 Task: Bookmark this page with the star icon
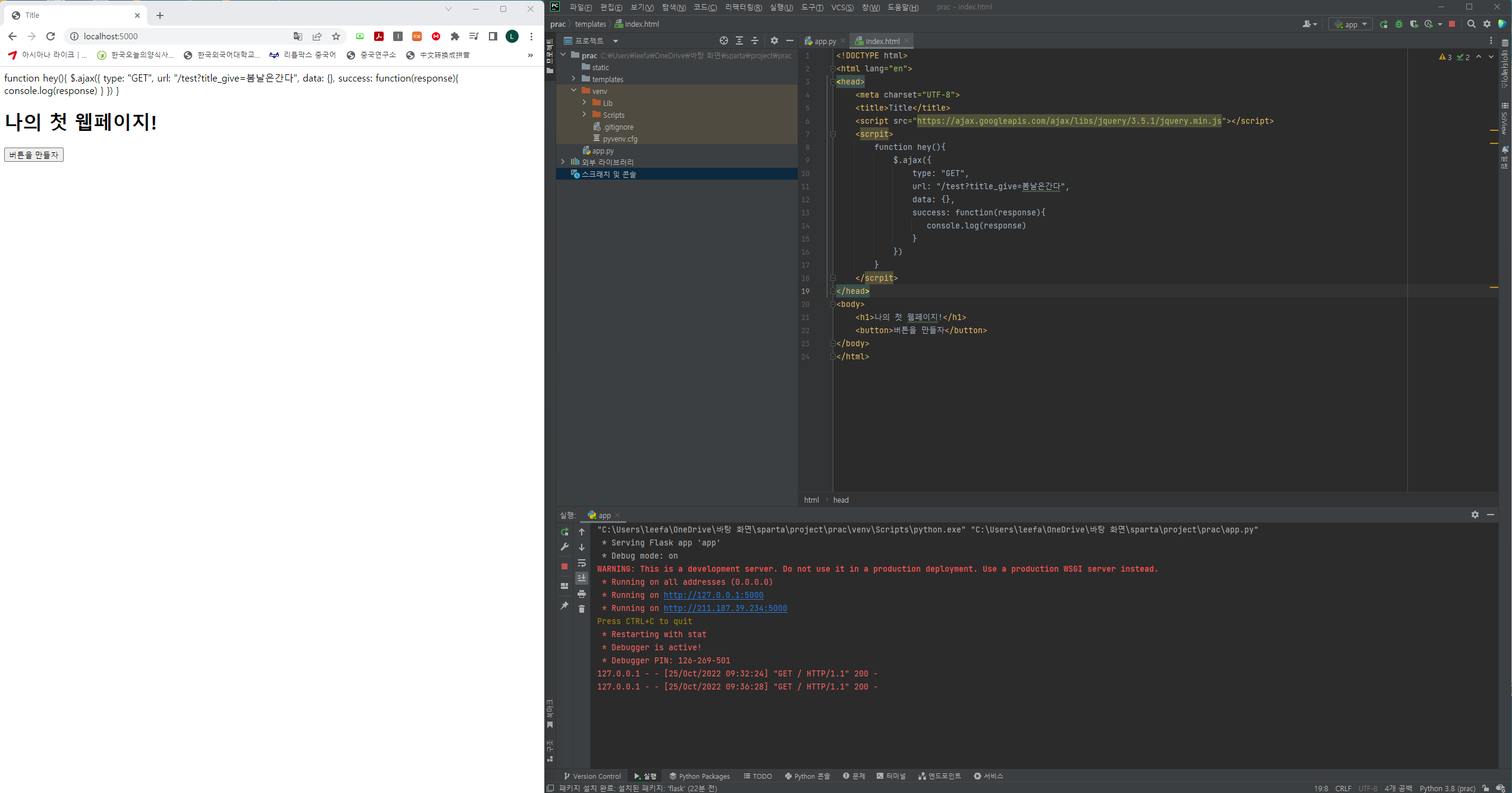coord(336,36)
